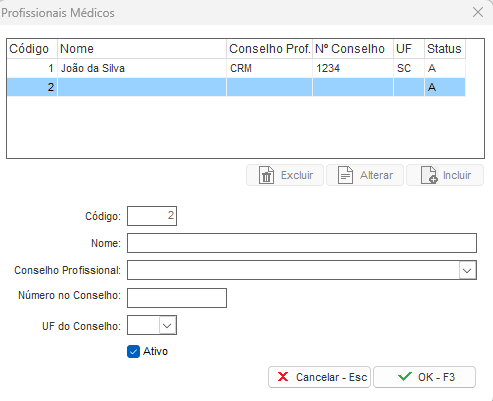
Task: Click the document icon on Alterar
Action: pos(345,175)
